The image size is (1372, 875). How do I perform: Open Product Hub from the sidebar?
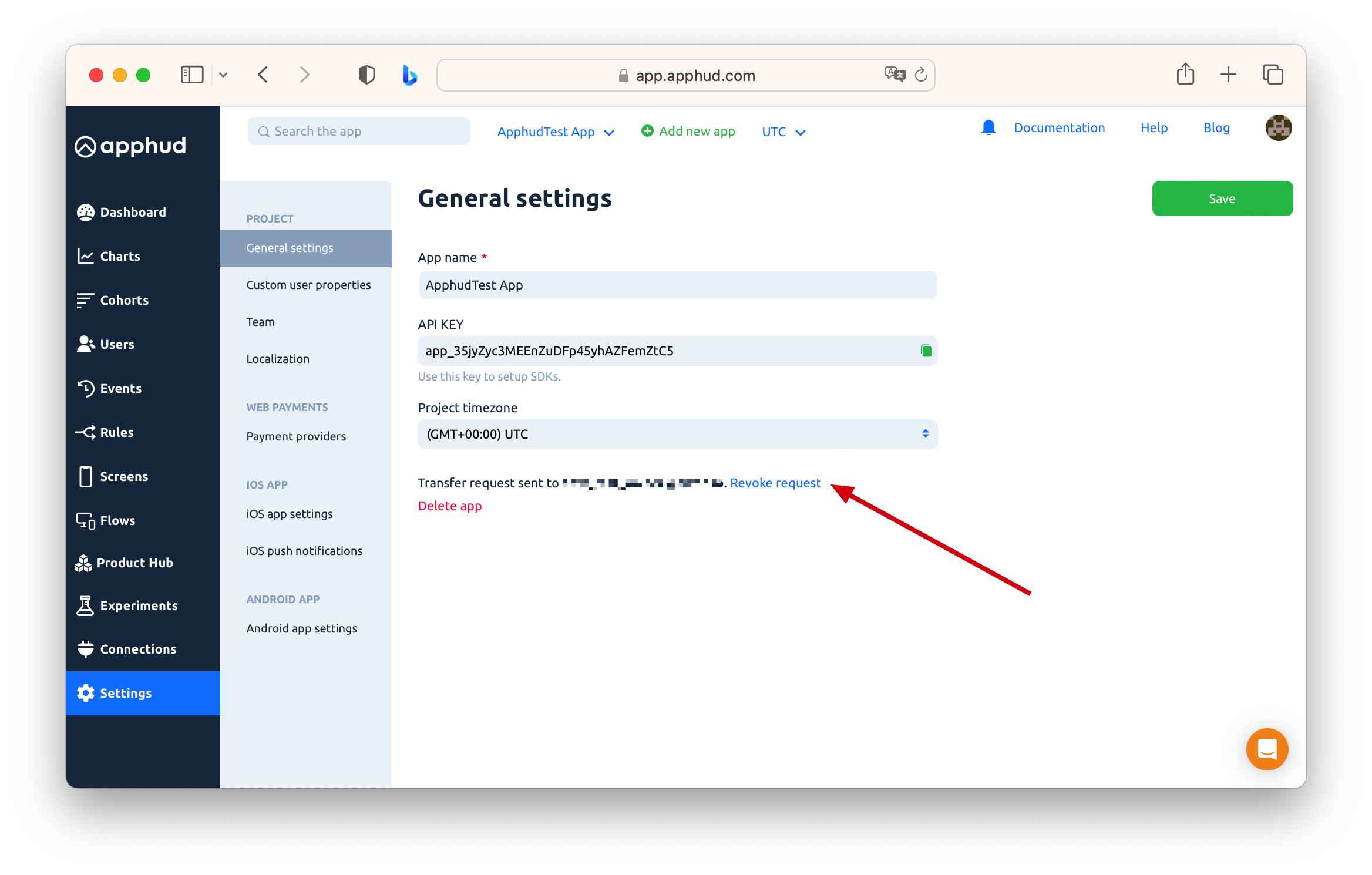[x=134, y=563]
